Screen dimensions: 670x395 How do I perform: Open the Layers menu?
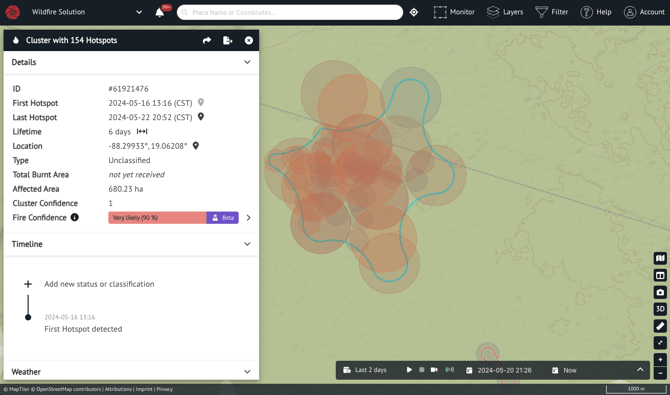tap(505, 12)
